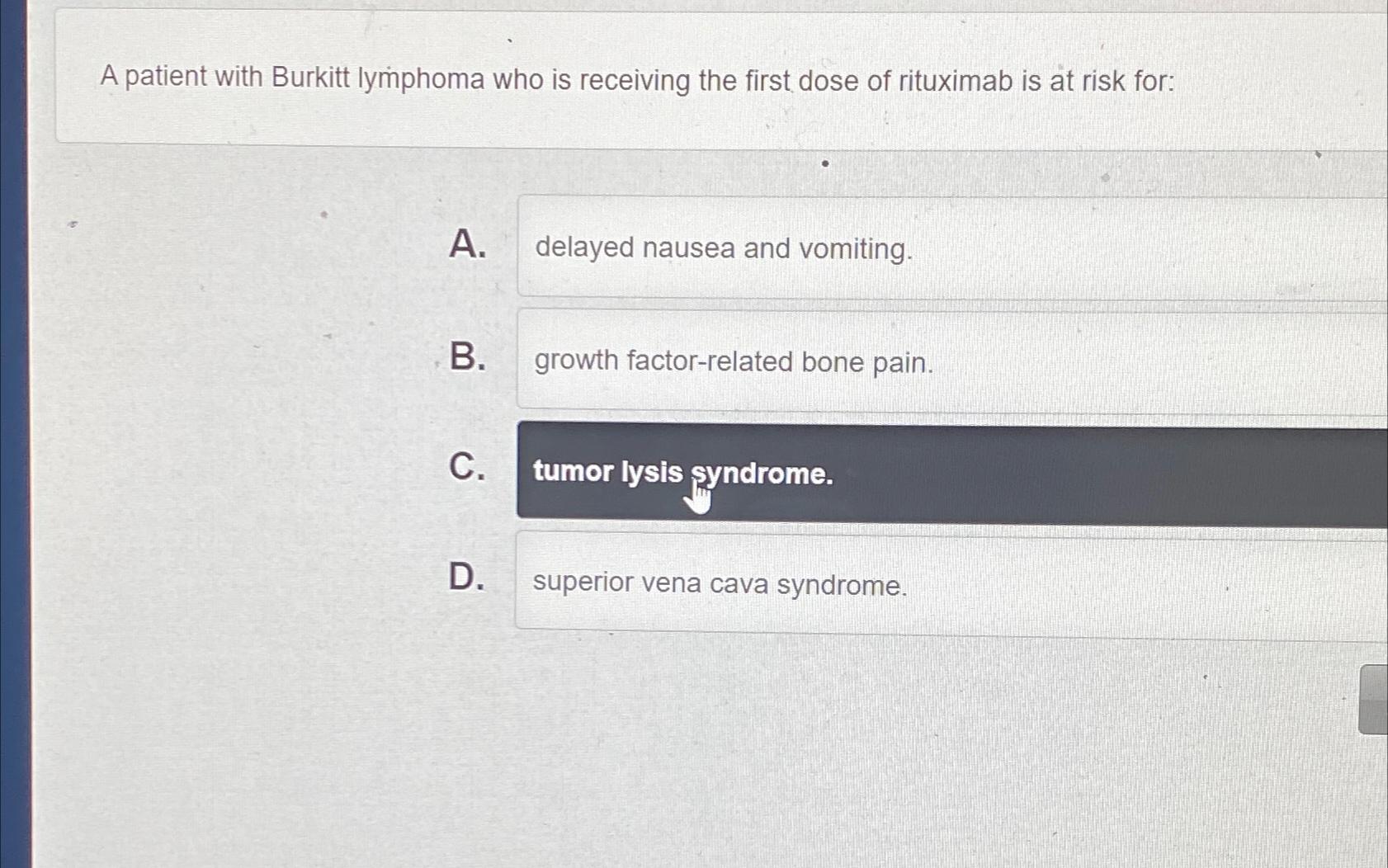Click the gray panel behind the answer choices

click(x=248, y=413)
